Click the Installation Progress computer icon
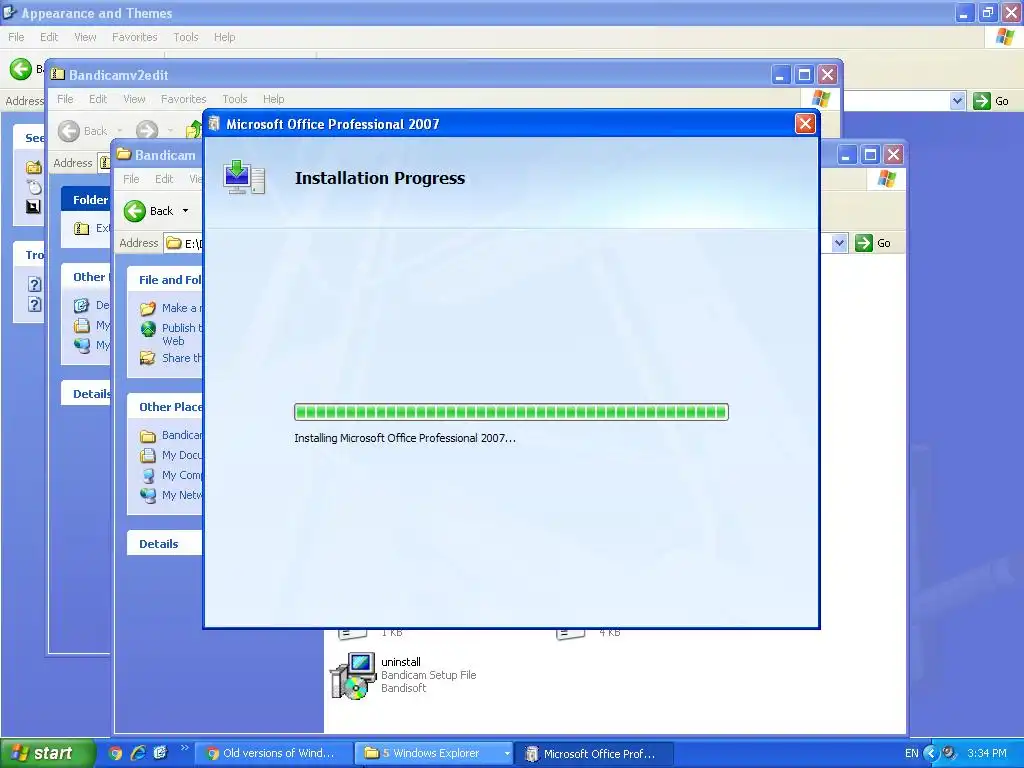Viewport: 1024px width, 768px height. coord(244,177)
